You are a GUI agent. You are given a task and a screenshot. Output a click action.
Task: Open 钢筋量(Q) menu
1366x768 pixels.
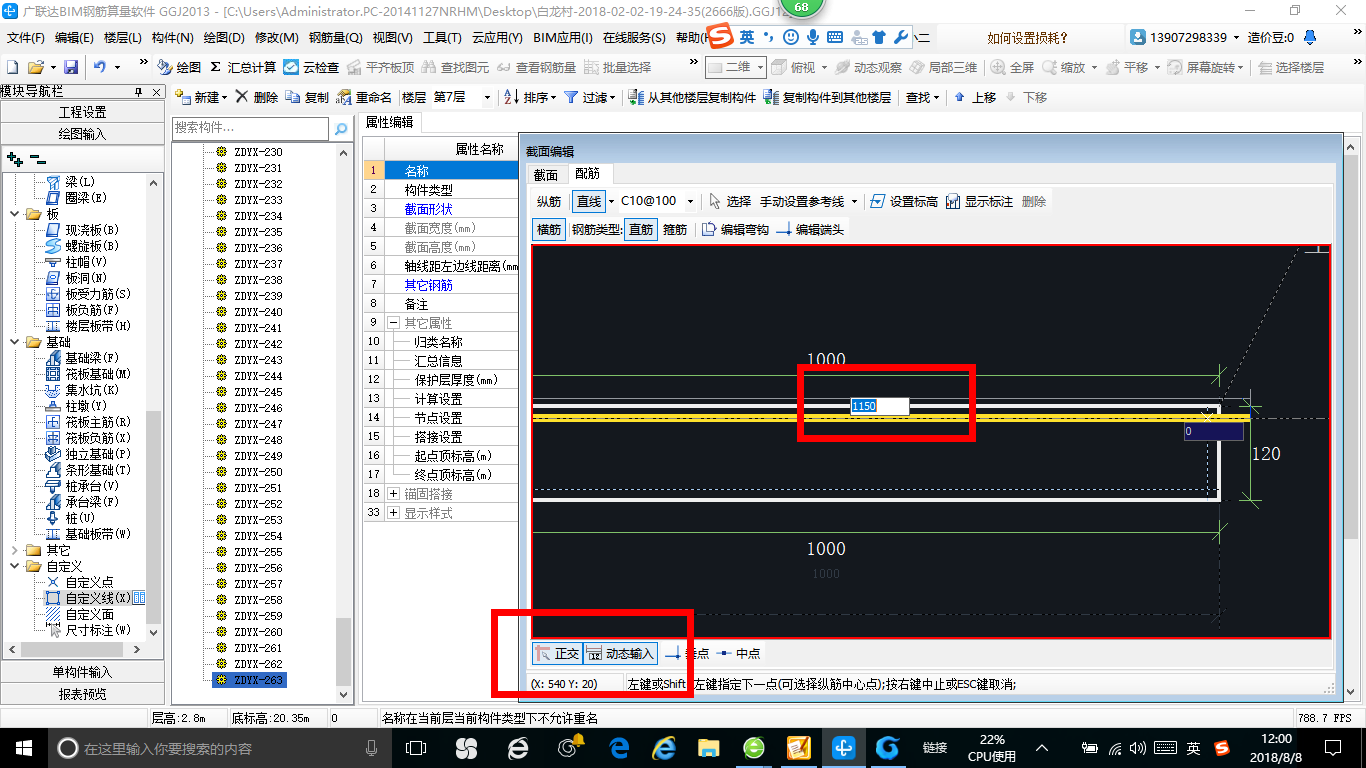click(335, 38)
